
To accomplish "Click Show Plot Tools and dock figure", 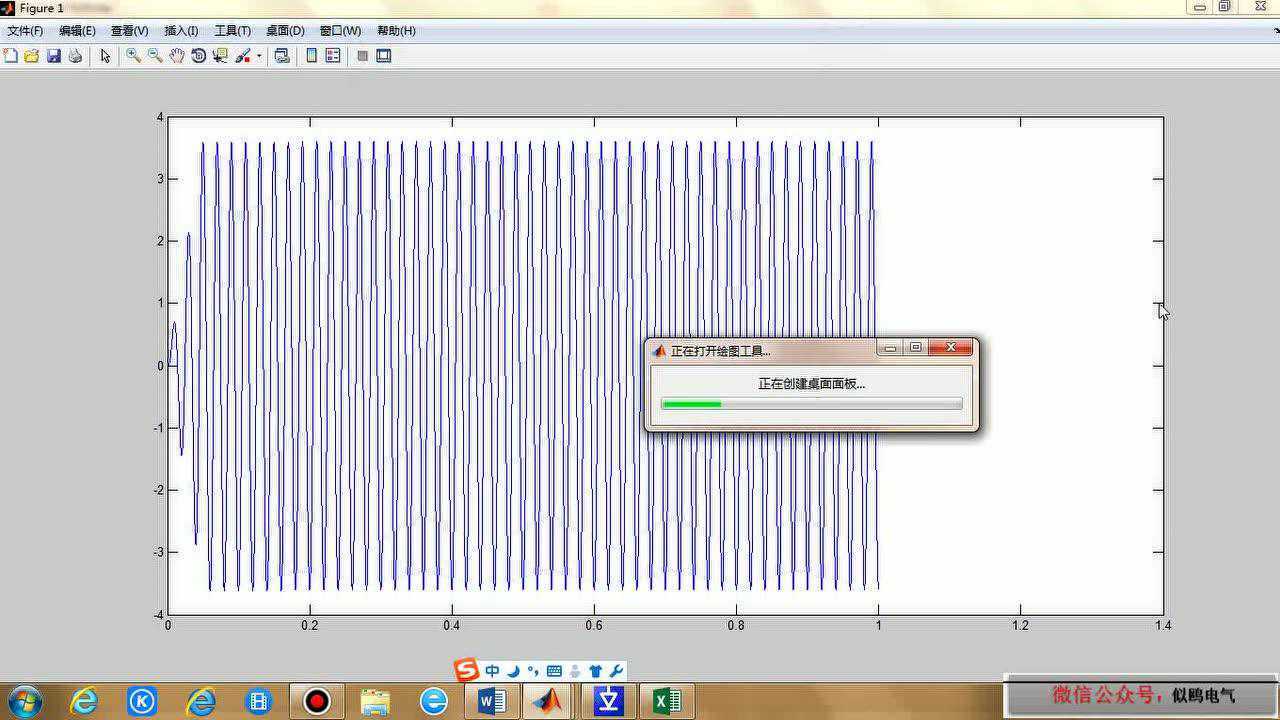I will [x=384, y=56].
